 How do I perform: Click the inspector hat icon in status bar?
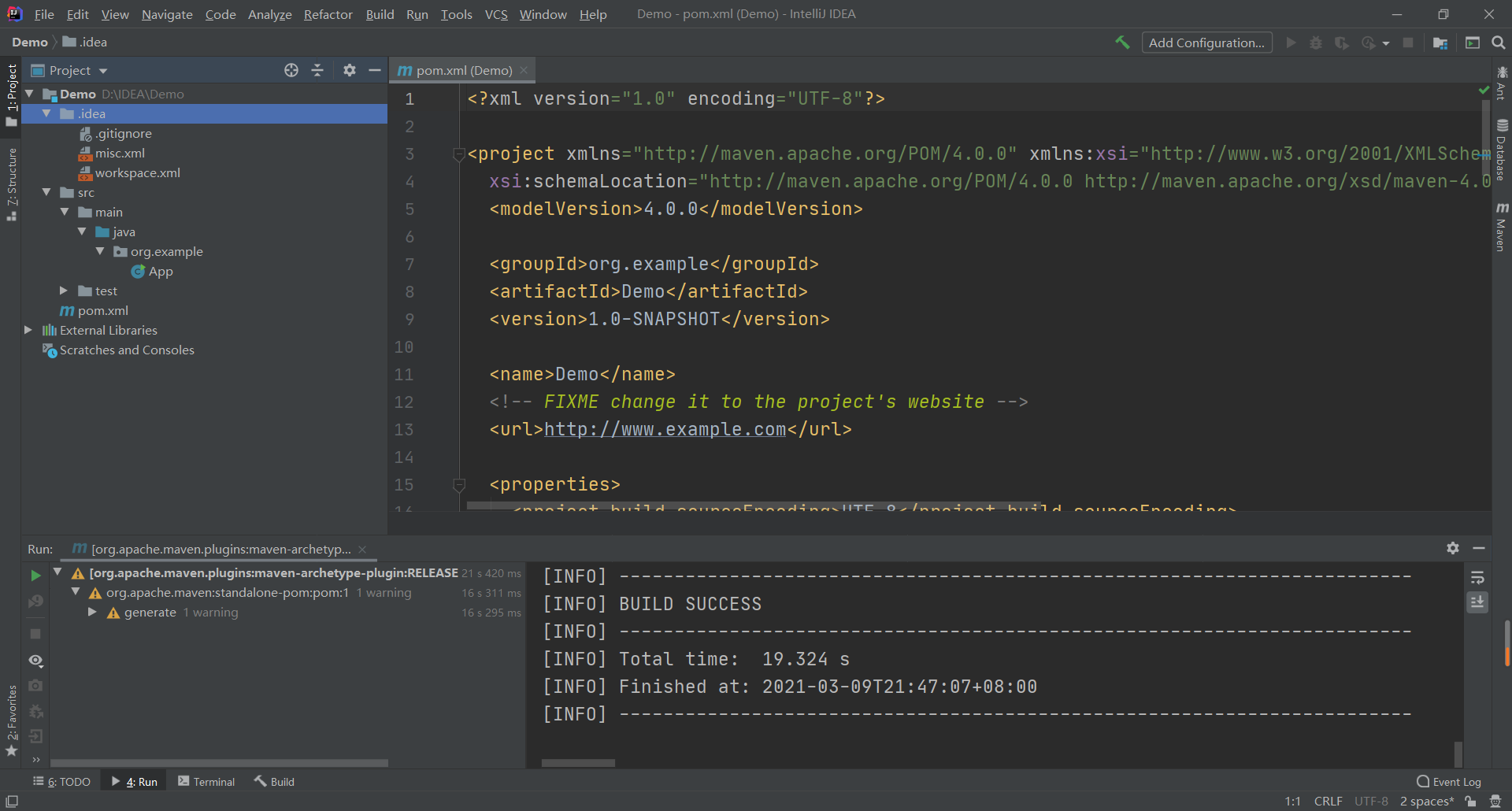tap(1495, 801)
